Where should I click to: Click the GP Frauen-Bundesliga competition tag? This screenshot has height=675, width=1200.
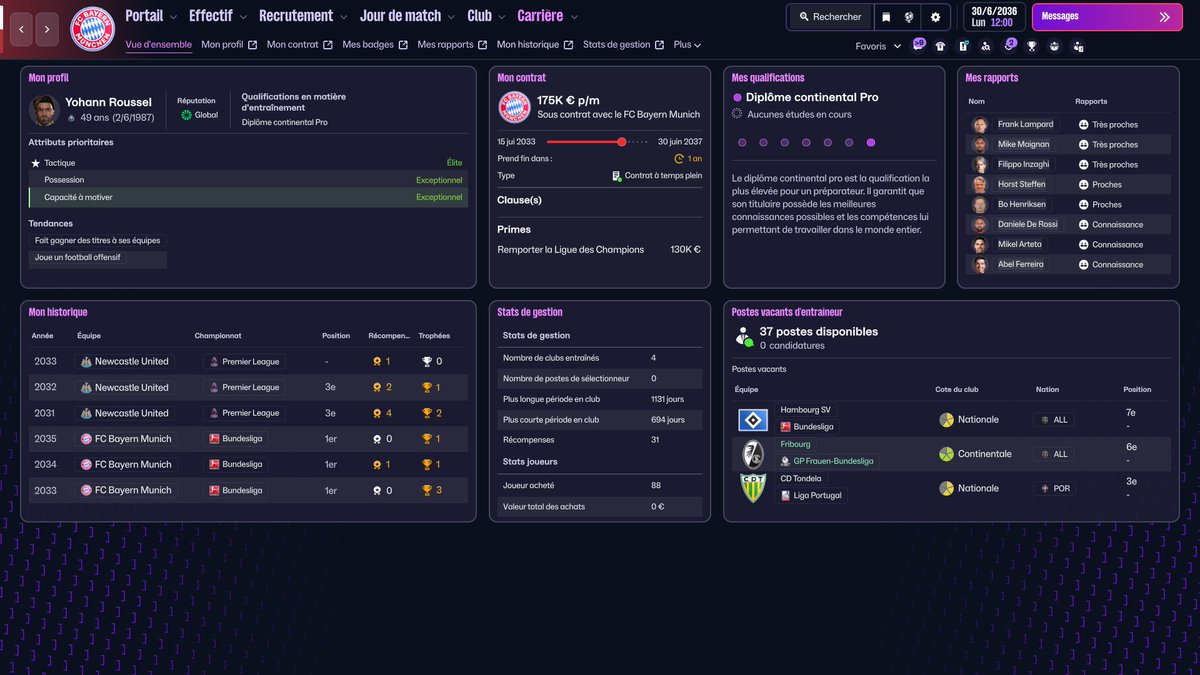827,461
